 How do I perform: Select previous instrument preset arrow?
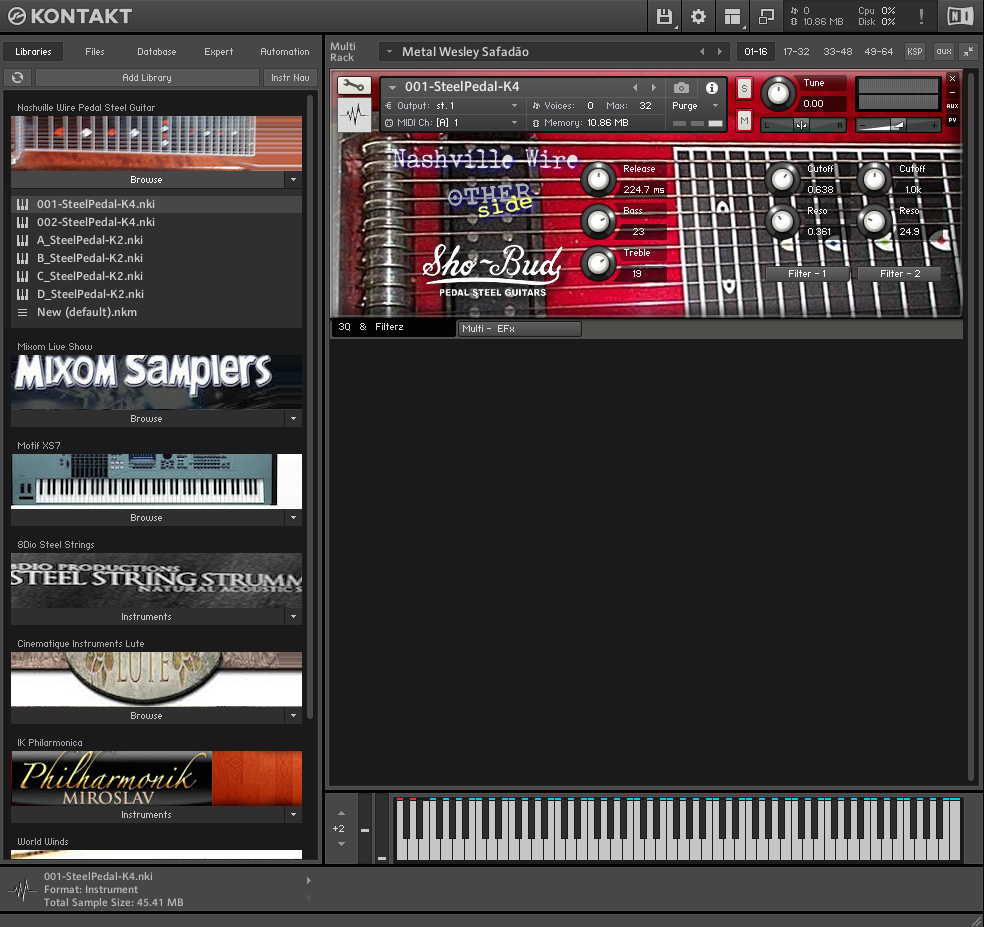click(635, 87)
